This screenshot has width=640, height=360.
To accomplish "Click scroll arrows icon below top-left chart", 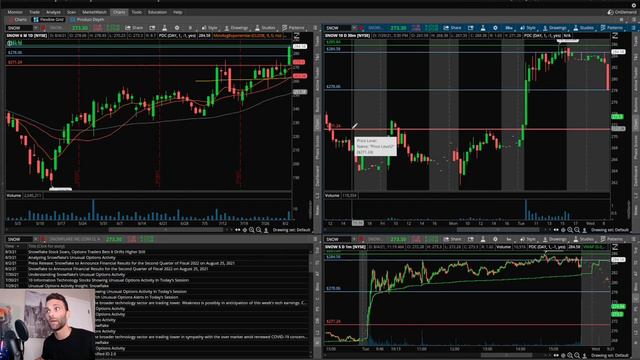I will tap(238, 230).
